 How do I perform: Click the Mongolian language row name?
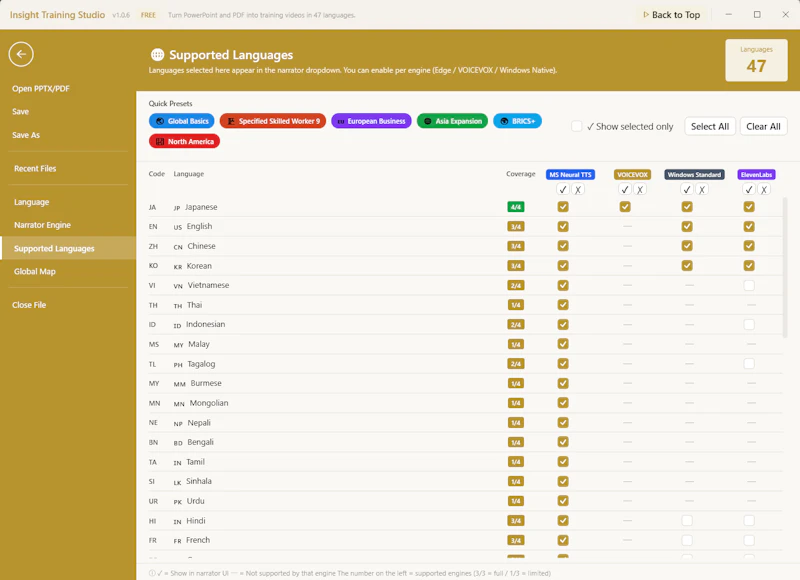(x=209, y=403)
